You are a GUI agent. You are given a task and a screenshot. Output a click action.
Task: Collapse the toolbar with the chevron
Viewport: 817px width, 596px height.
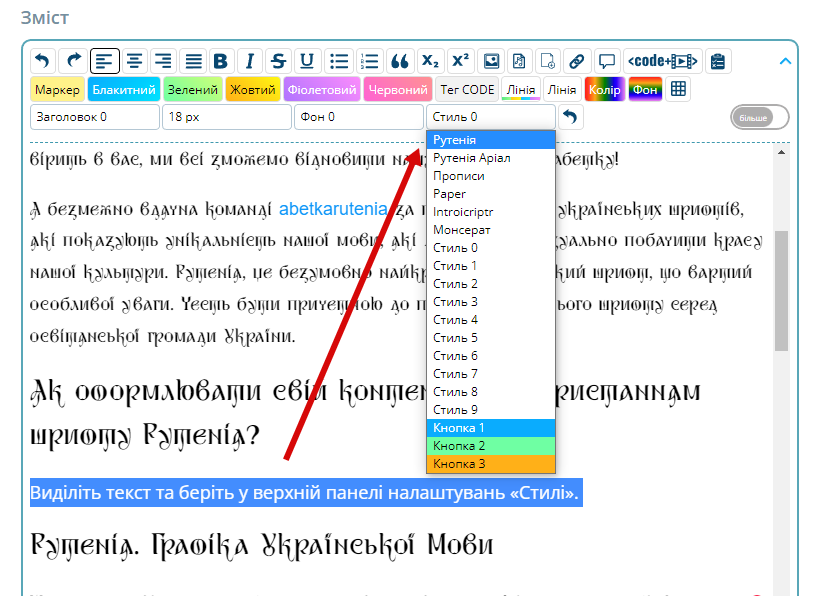tap(785, 61)
